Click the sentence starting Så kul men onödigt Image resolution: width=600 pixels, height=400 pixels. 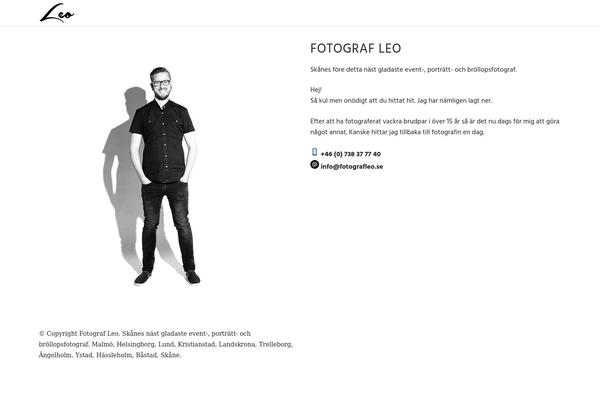click(x=401, y=101)
